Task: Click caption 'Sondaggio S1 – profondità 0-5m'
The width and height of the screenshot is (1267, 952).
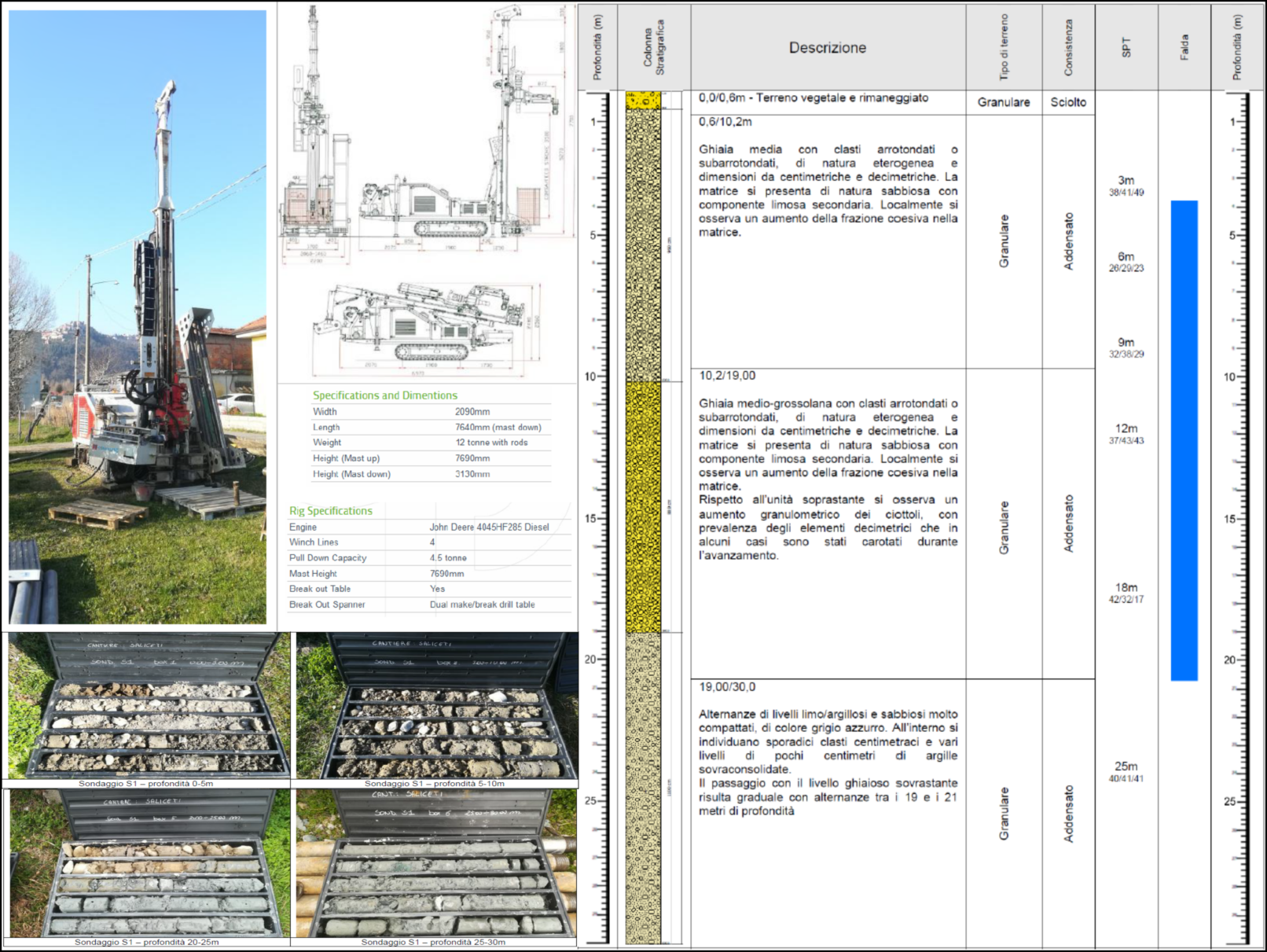Action: 146,784
